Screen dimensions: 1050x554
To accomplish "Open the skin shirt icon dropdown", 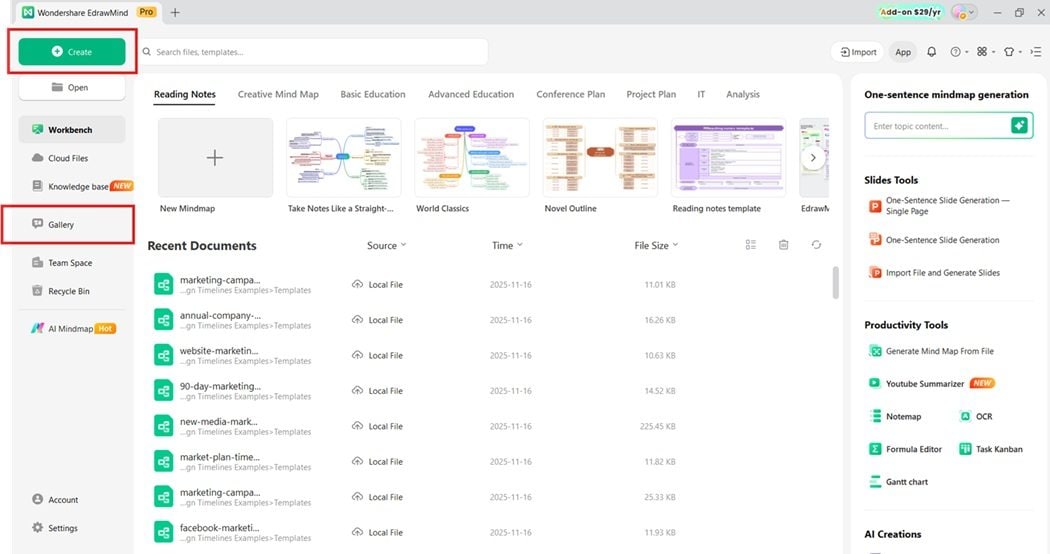I will tap(1012, 52).
